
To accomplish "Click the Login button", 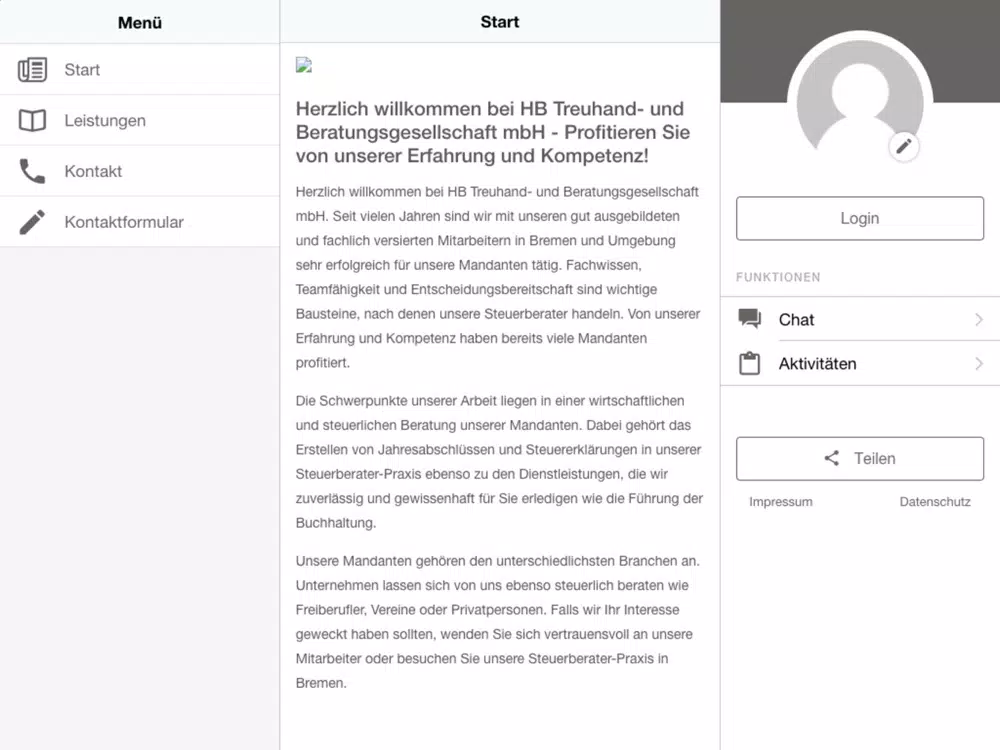I will 860,218.
